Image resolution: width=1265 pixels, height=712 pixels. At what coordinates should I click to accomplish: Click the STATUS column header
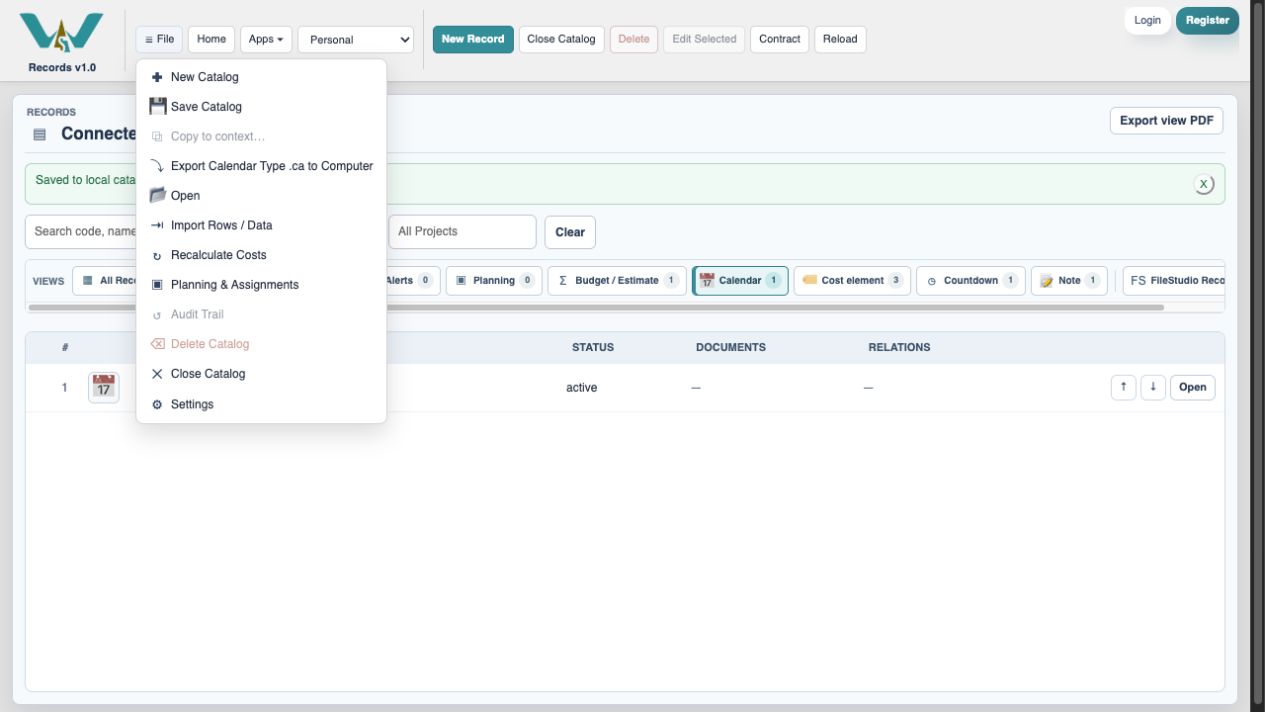593,347
